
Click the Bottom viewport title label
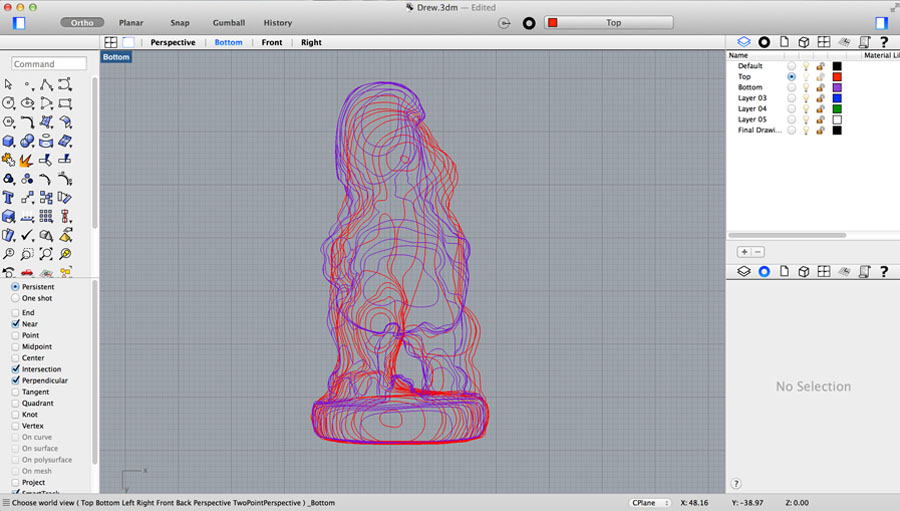click(x=117, y=57)
